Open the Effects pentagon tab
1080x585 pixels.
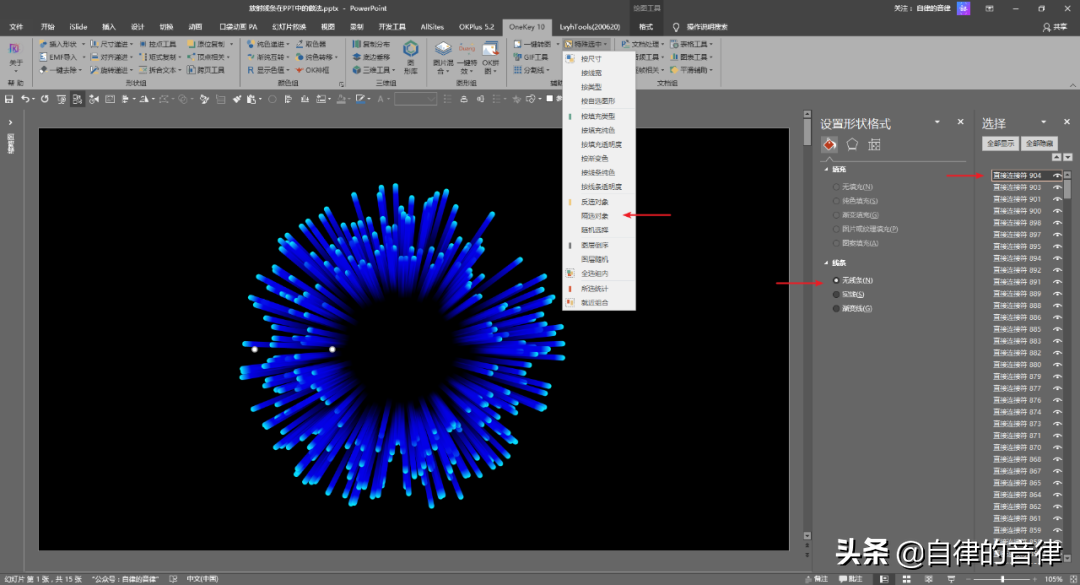pos(852,145)
